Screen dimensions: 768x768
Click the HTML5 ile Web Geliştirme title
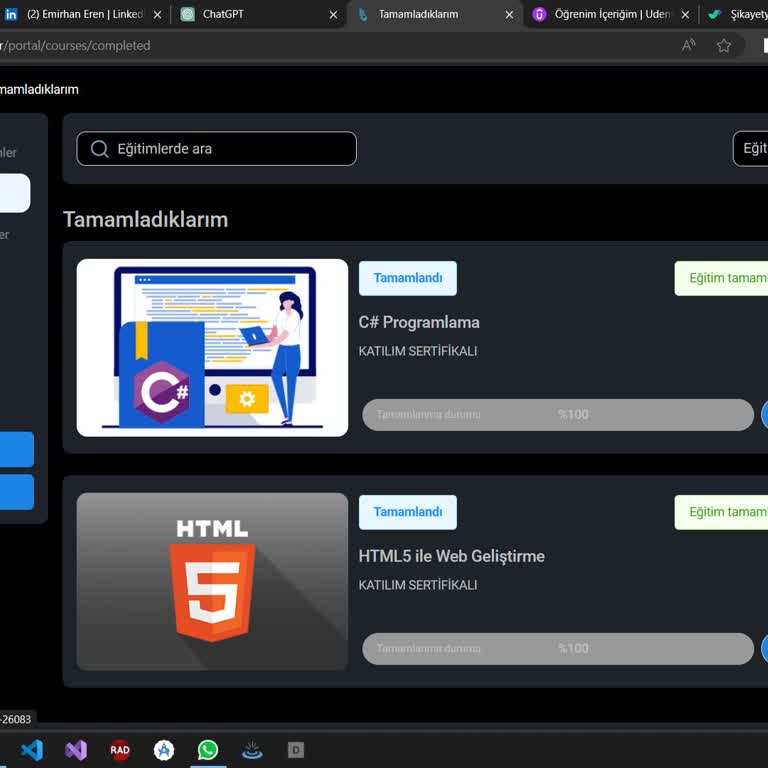(x=451, y=556)
